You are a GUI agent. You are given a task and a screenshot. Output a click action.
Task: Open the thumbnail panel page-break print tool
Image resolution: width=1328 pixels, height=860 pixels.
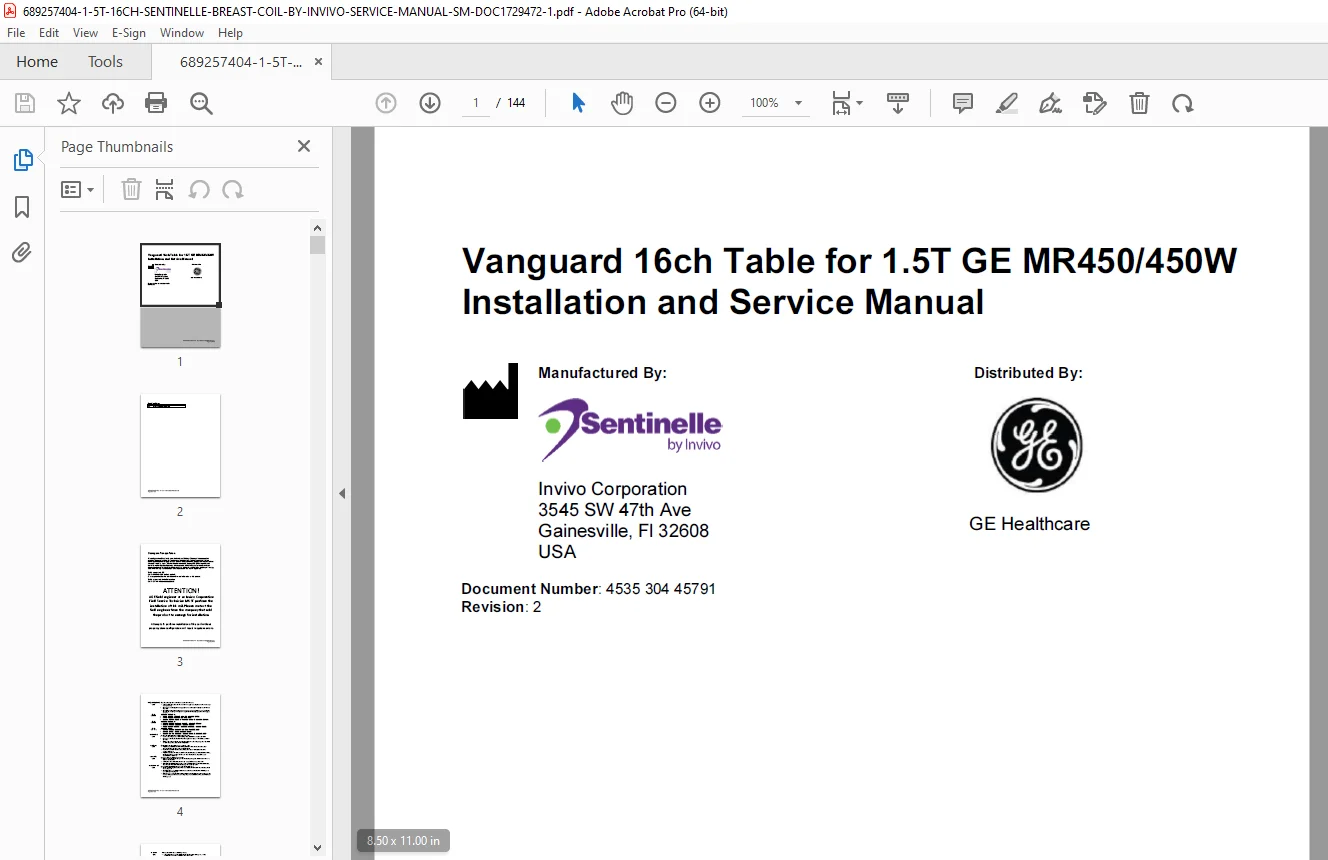coord(165,189)
